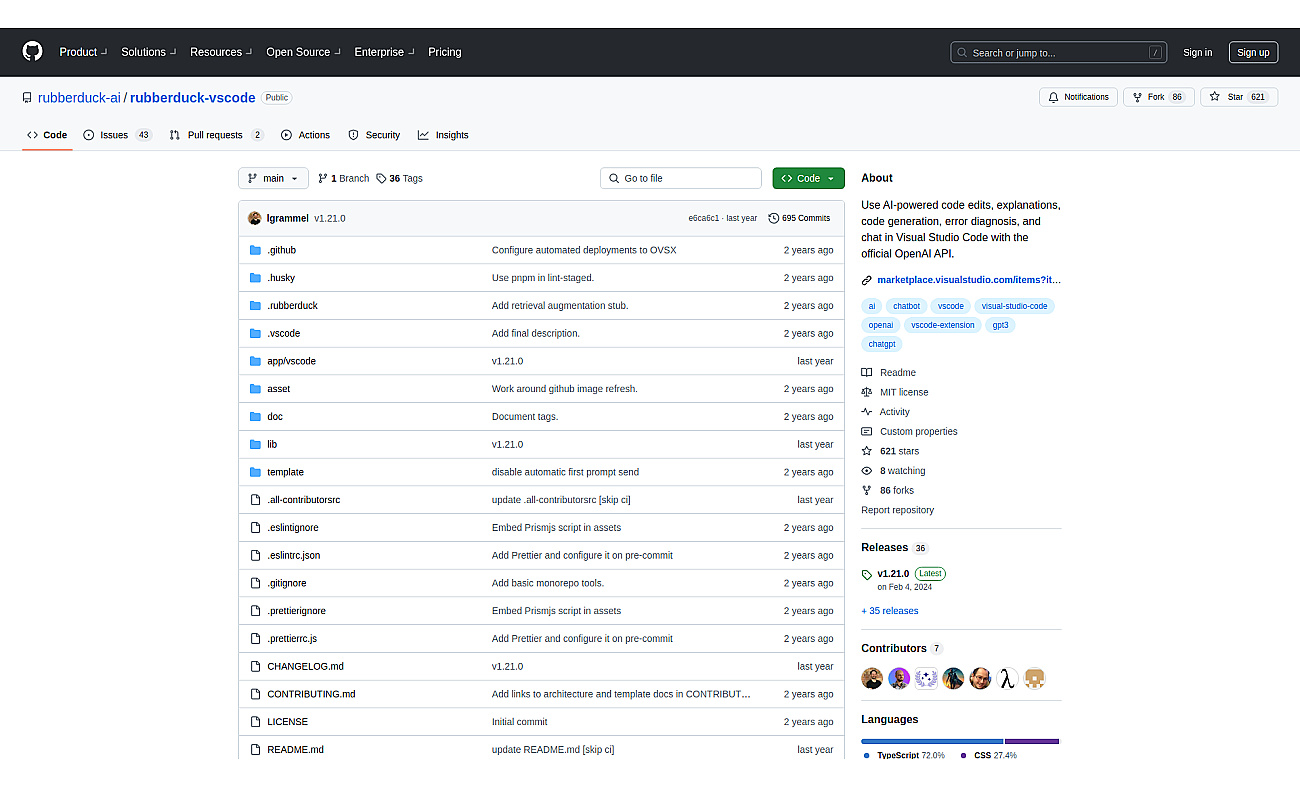Click the search magnifier icon in header

click(962, 53)
